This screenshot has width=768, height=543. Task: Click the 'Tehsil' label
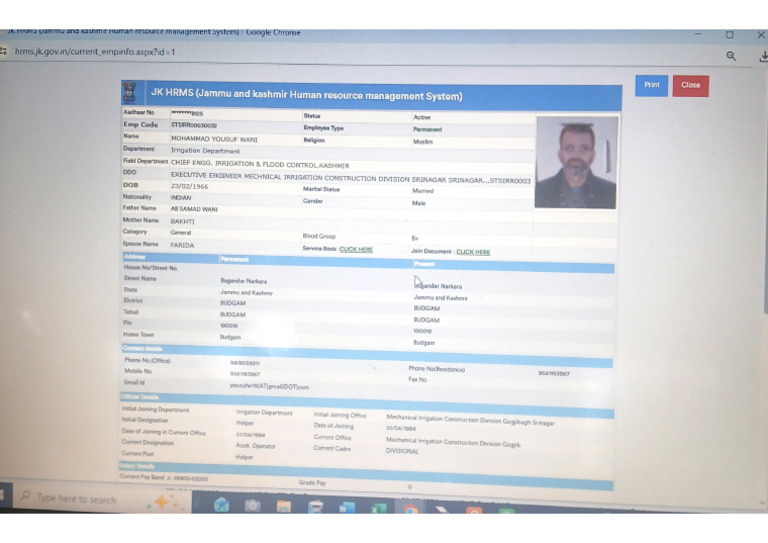click(x=131, y=312)
